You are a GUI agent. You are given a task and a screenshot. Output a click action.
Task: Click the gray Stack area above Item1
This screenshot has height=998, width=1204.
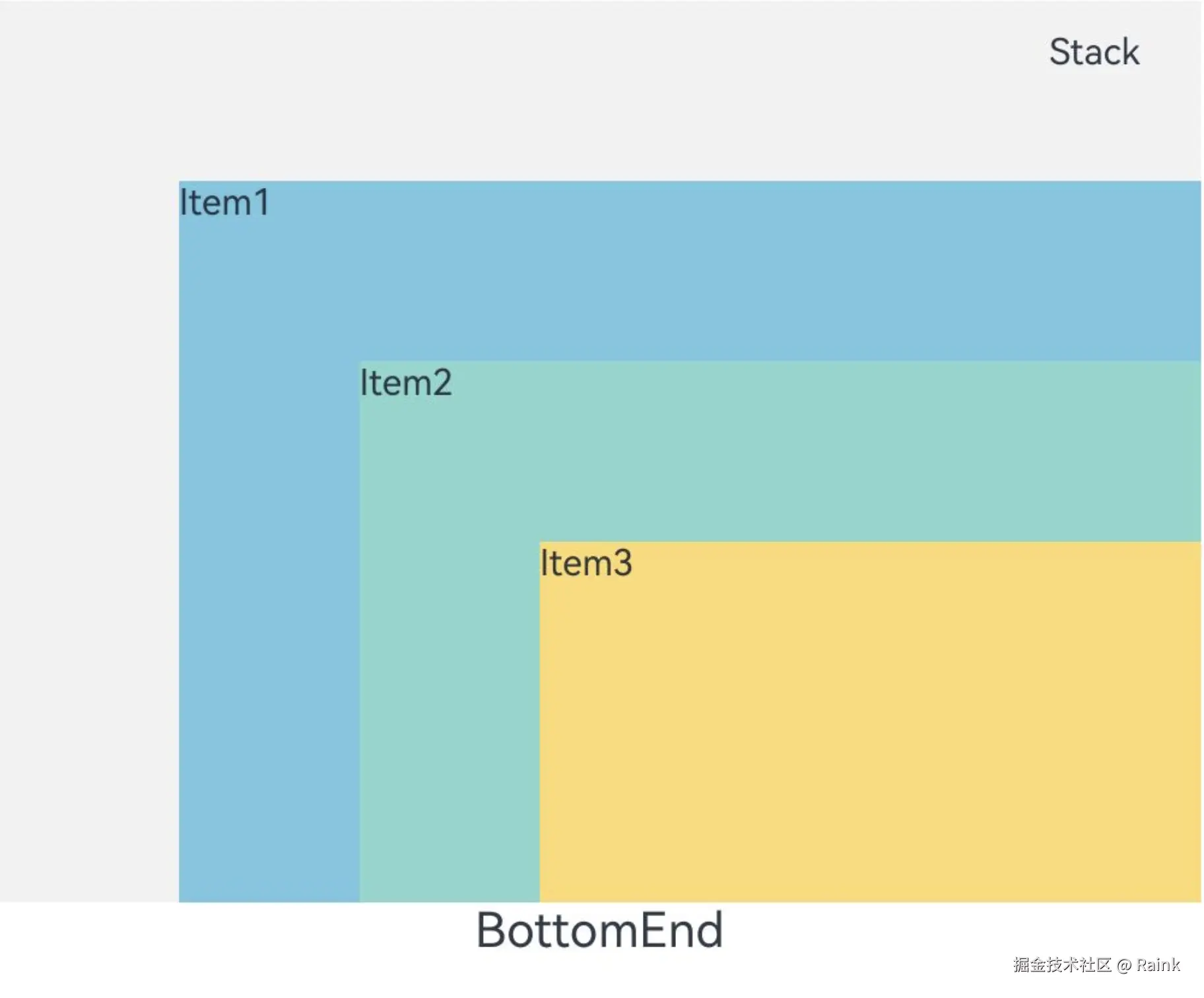(x=594, y=92)
